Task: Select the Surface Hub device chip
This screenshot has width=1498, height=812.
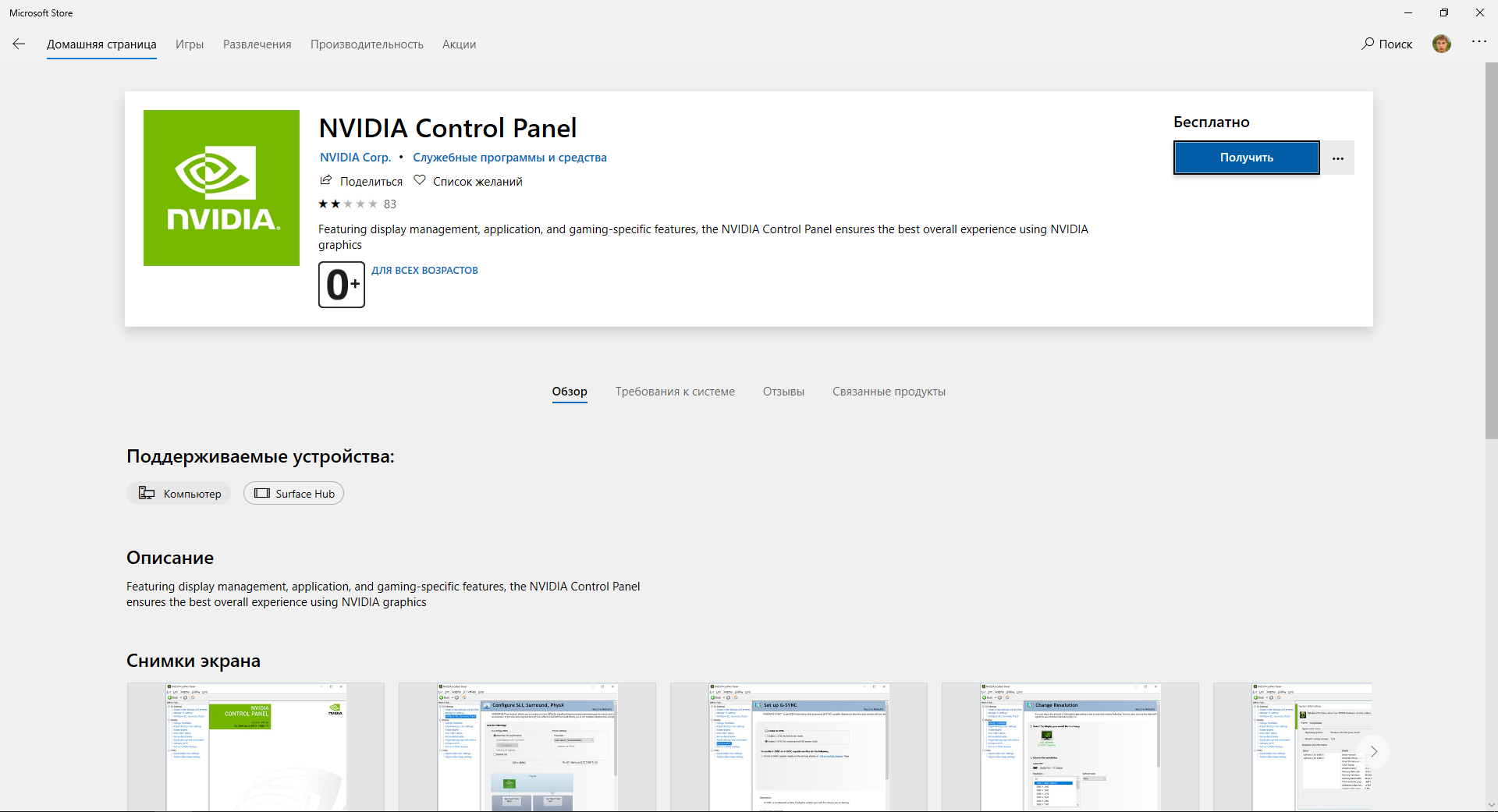Action: 293,493
